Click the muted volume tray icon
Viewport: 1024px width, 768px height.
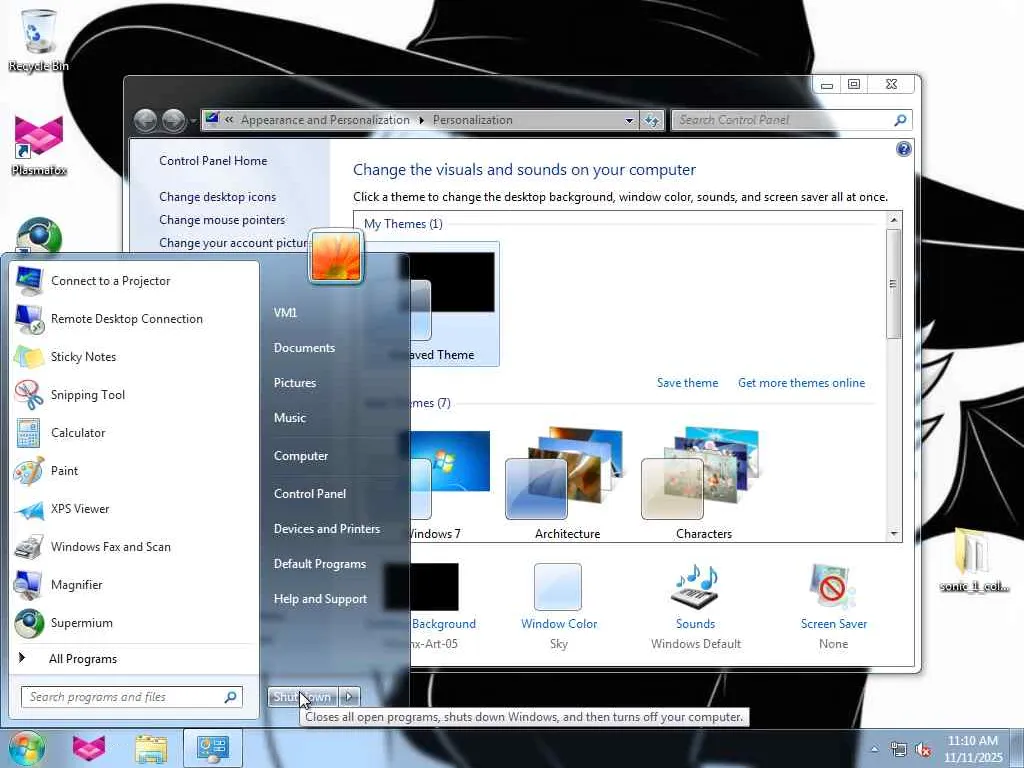(923, 749)
